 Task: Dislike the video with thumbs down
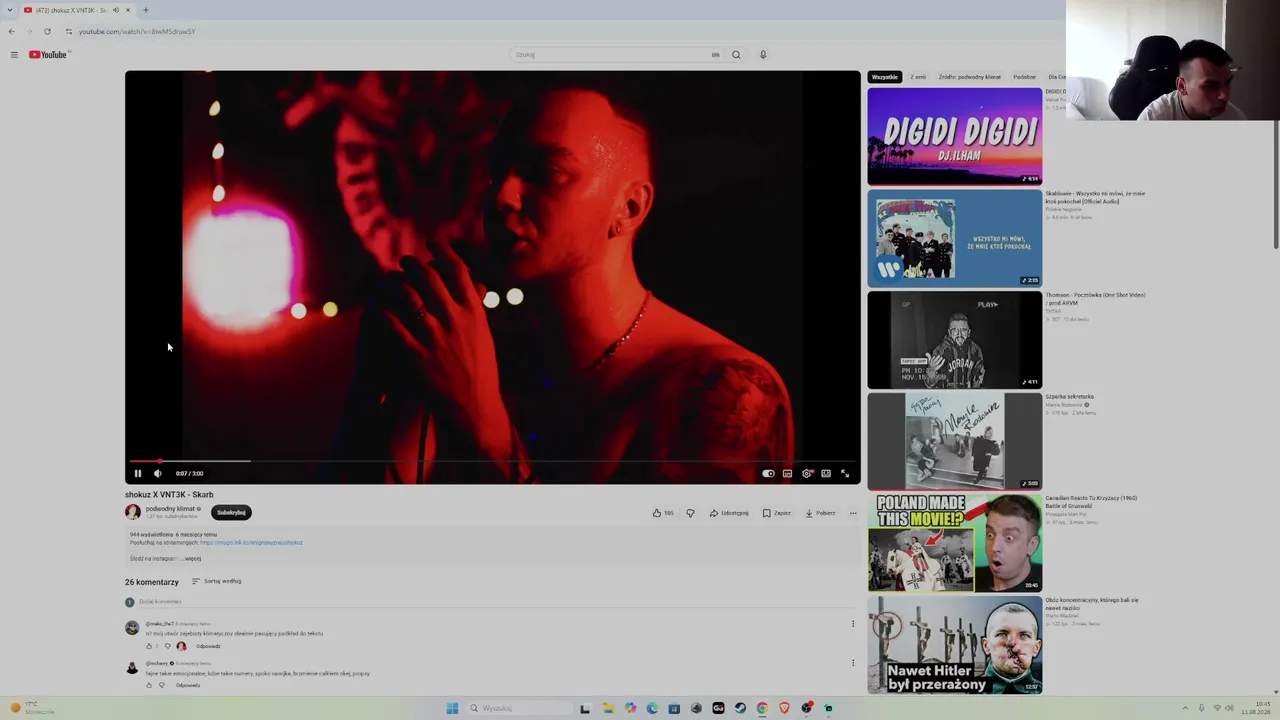pos(690,513)
